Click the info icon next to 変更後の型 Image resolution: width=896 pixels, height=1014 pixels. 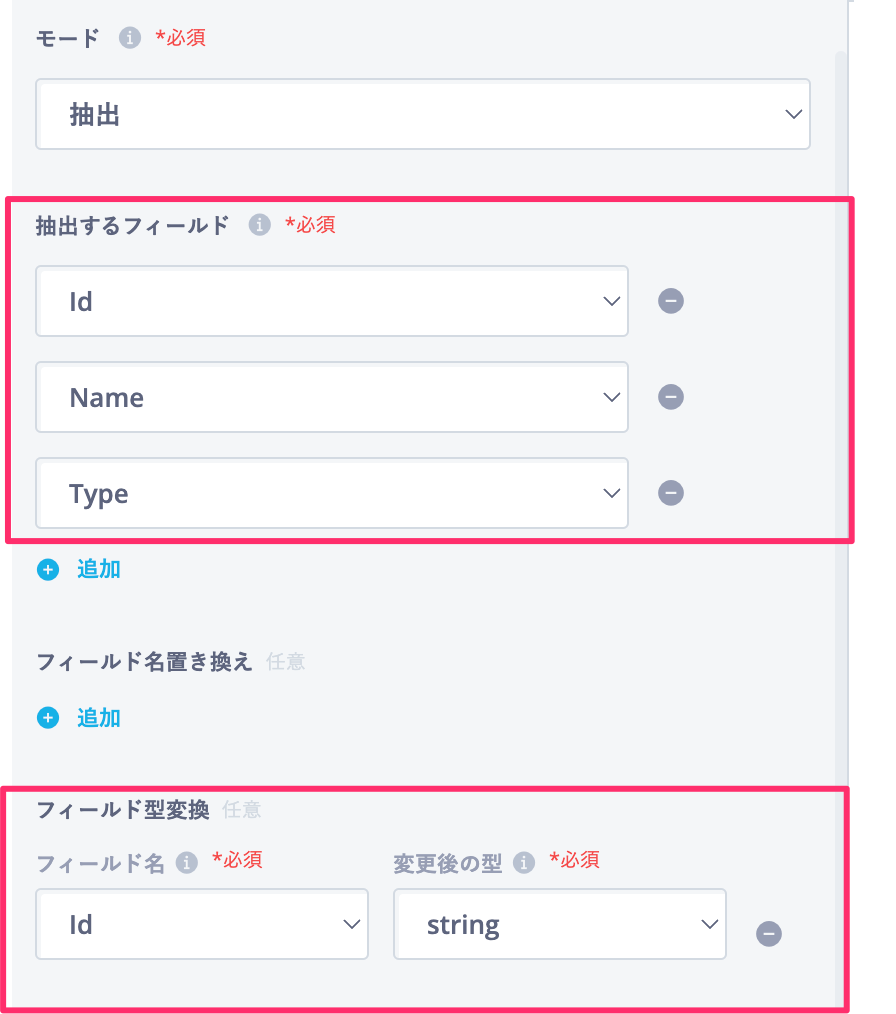pyautogui.click(x=524, y=863)
